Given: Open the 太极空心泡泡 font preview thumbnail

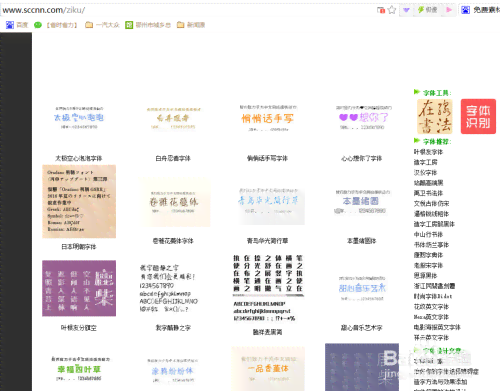Looking at the screenshot, I should coord(79,118).
